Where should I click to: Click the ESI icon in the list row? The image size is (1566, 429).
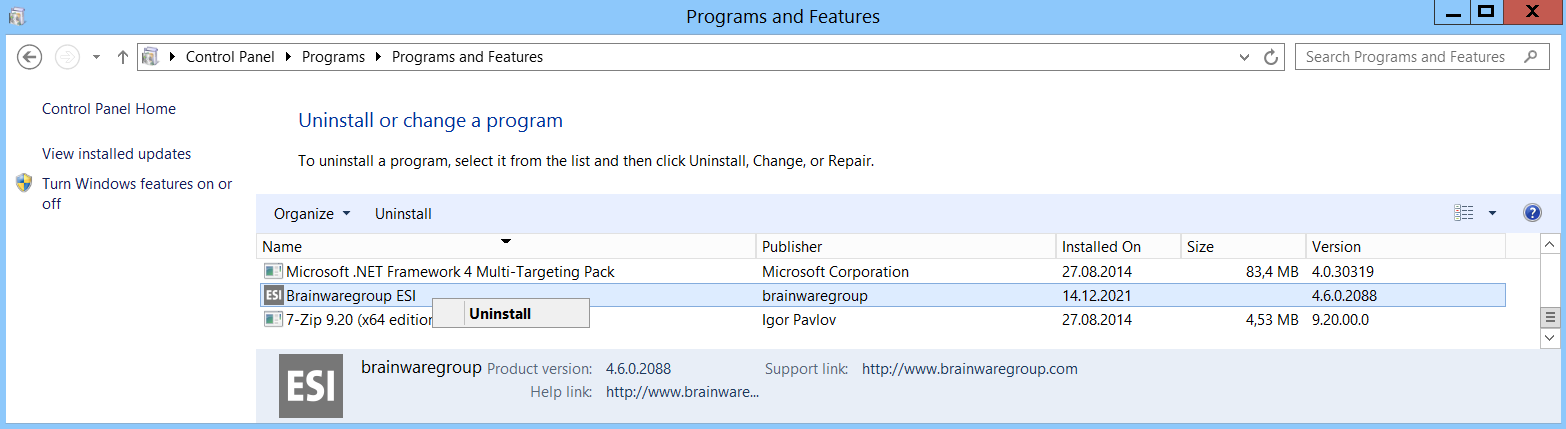pos(273,295)
